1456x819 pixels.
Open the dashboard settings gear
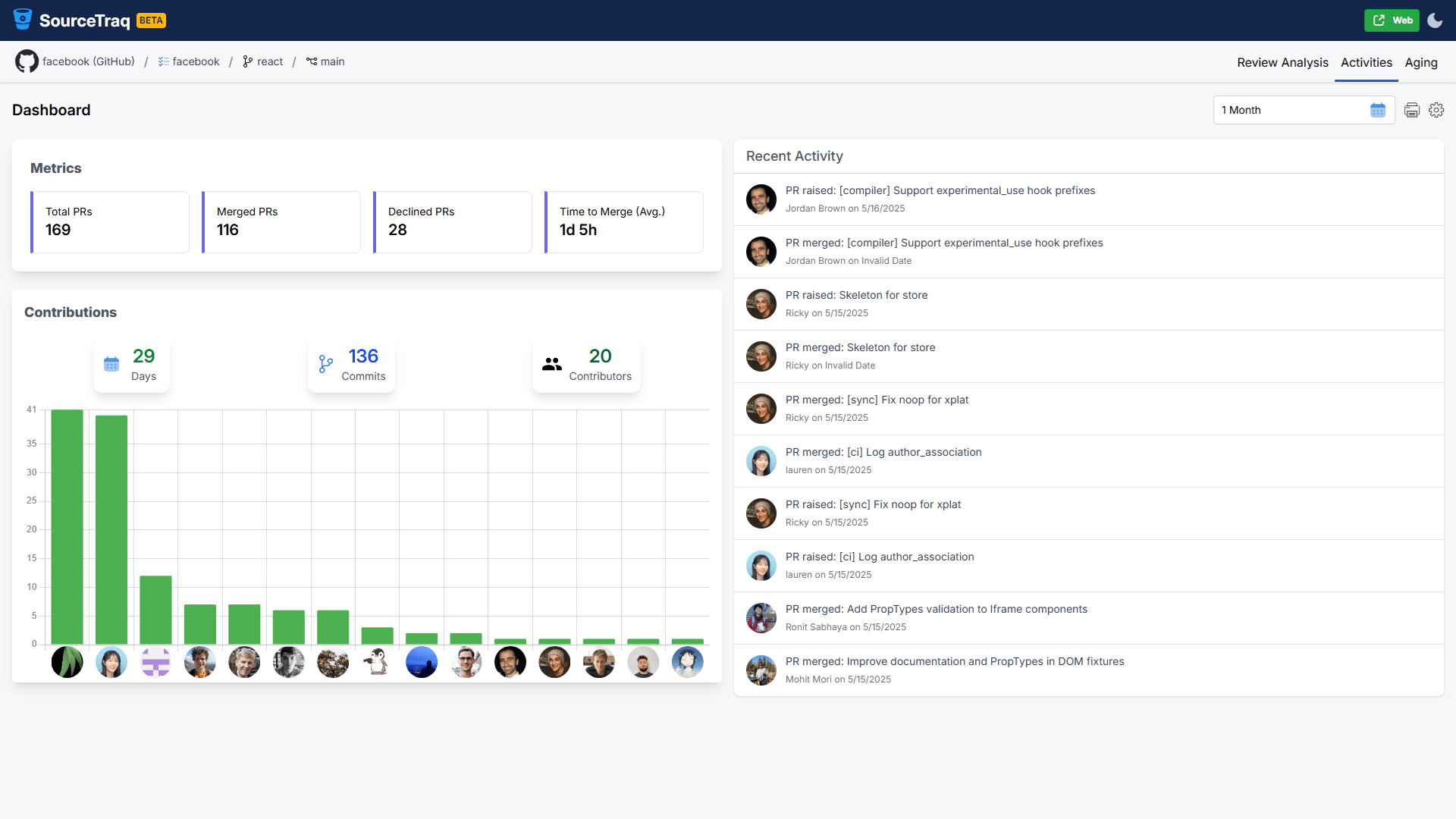(1436, 110)
